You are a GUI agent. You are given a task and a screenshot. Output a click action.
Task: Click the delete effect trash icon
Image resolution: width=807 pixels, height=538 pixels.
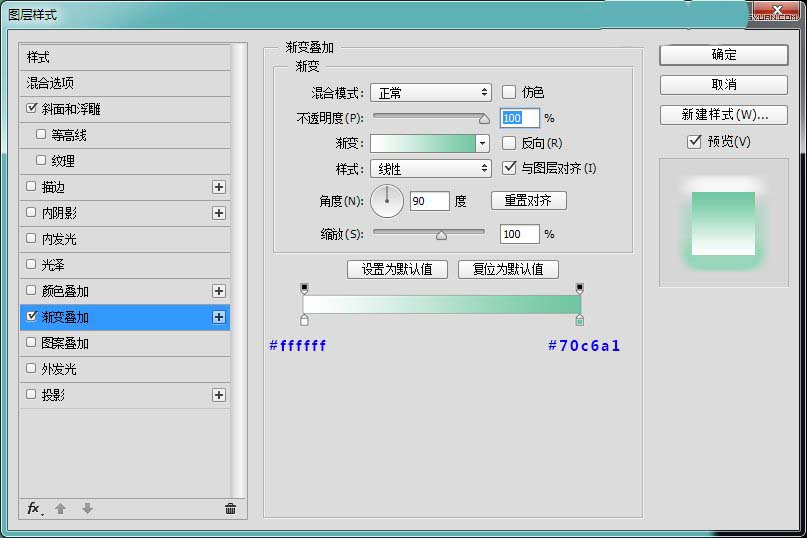[230, 509]
